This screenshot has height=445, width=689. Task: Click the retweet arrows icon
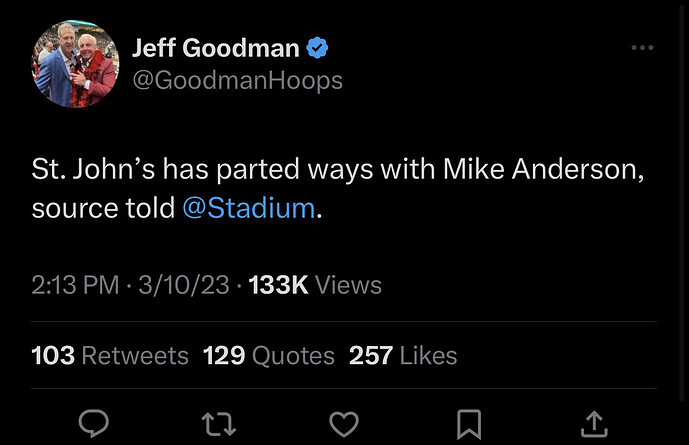click(x=219, y=423)
